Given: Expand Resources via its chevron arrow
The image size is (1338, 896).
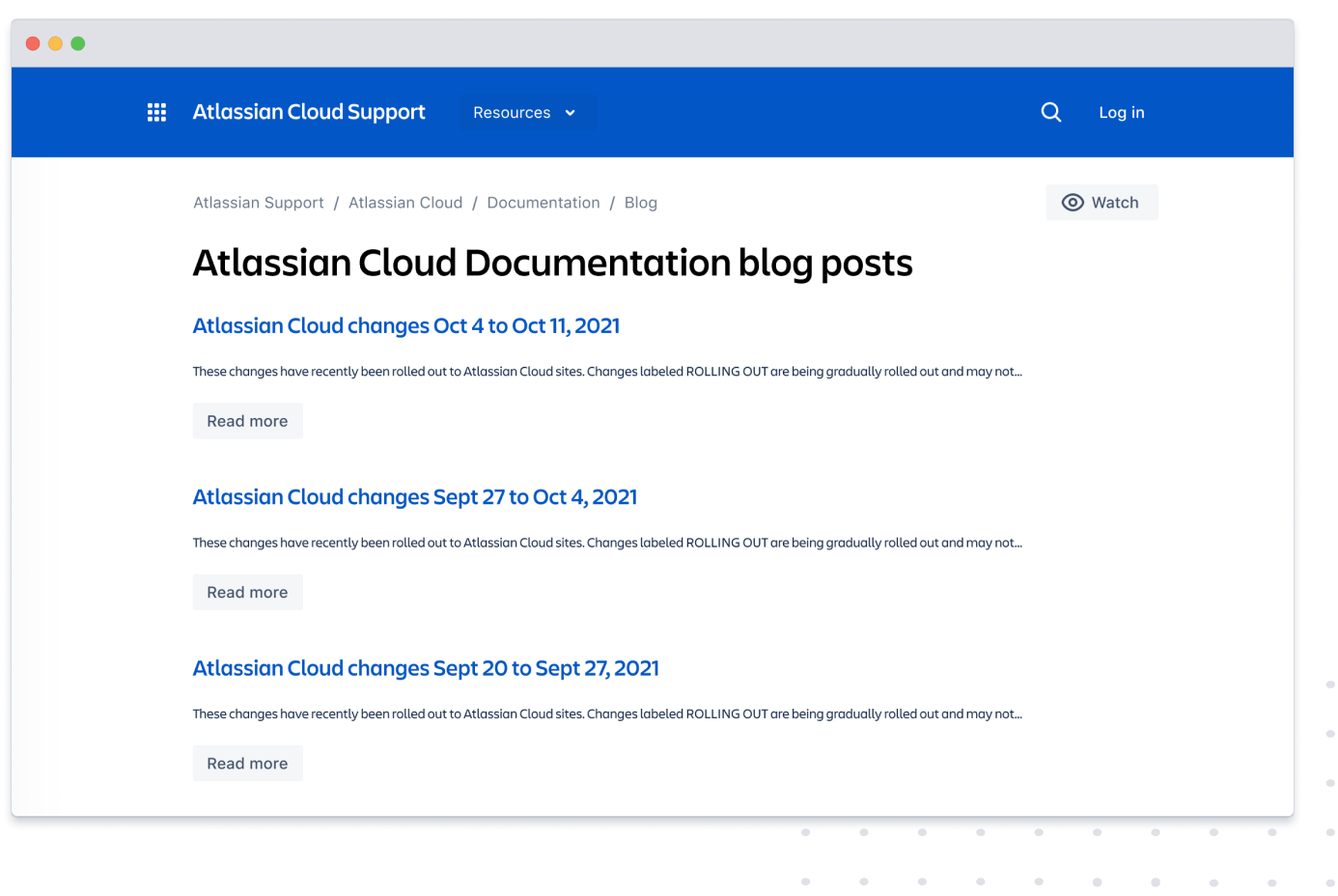Looking at the screenshot, I should (568, 113).
